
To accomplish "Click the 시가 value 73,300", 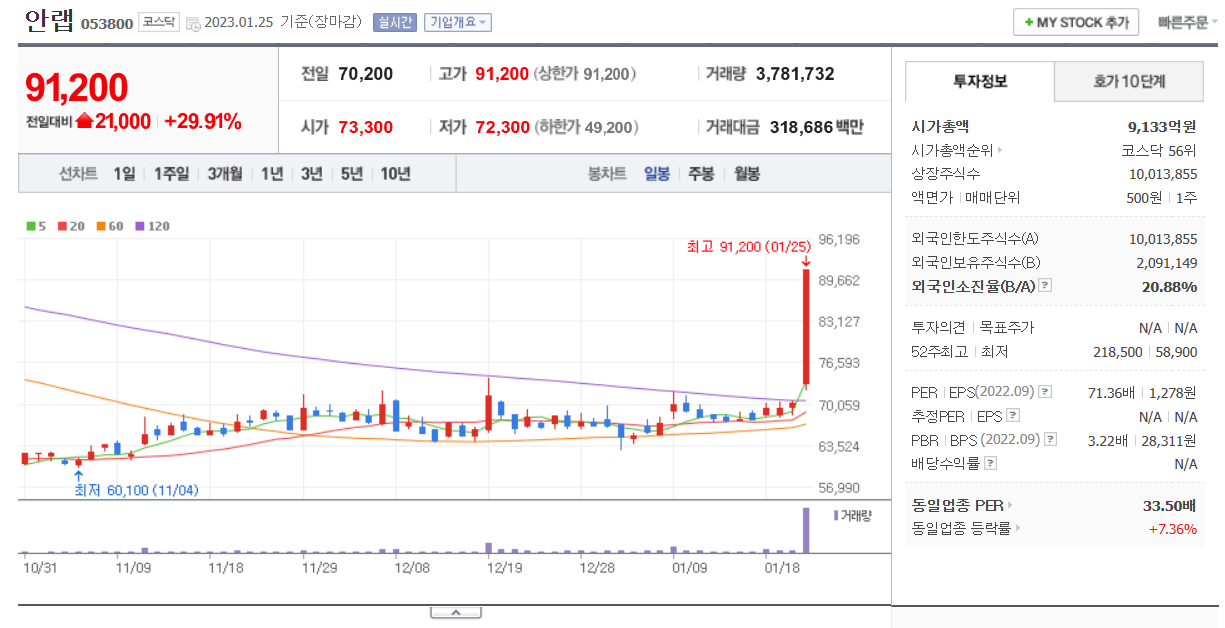I will (365, 128).
